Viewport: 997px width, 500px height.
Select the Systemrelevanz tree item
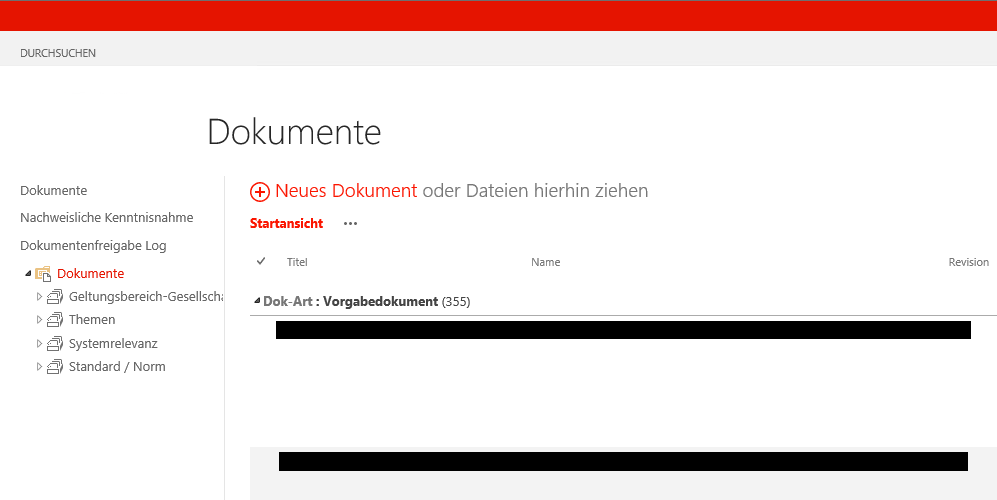(113, 344)
